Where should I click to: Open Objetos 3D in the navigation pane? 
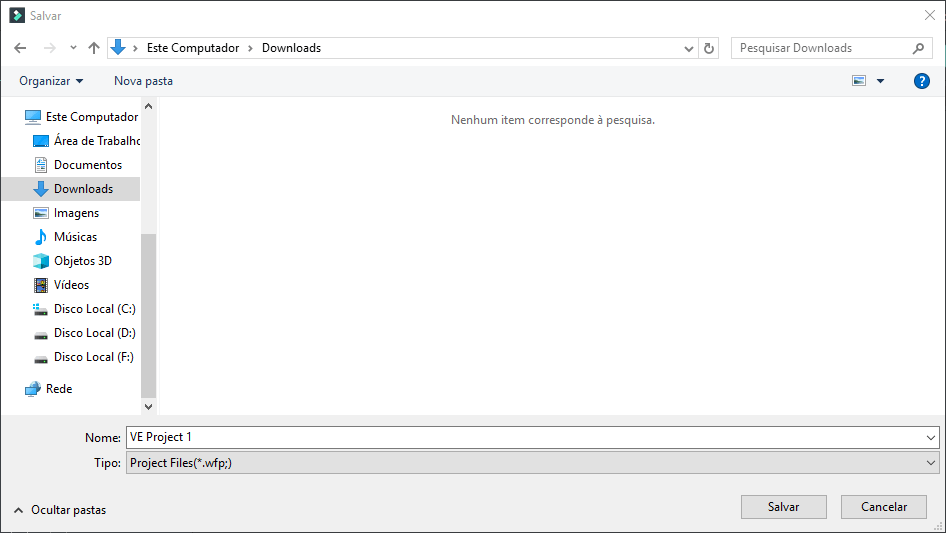[x=83, y=261]
